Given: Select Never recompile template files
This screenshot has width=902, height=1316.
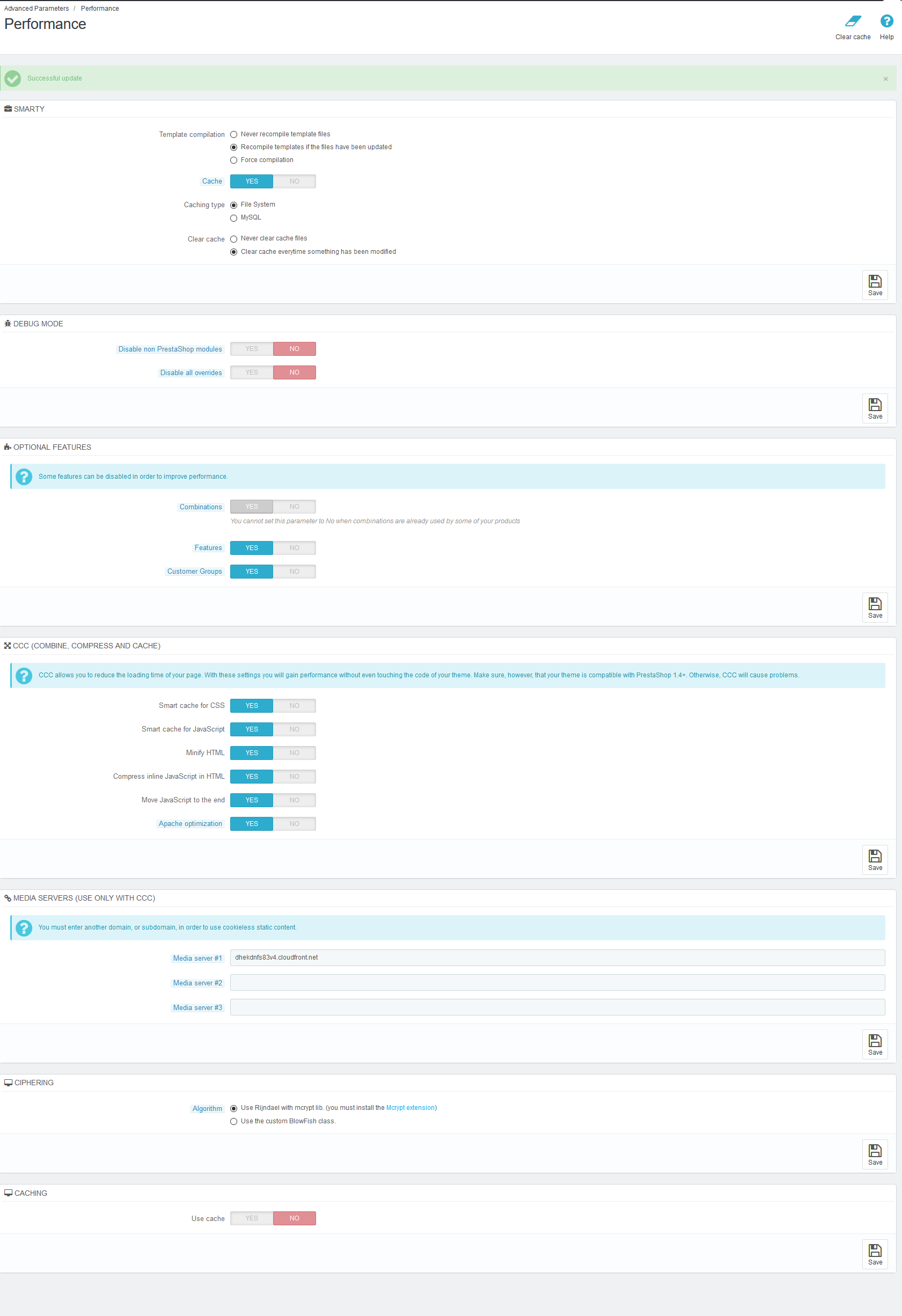Looking at the screenshot, I should click(233, 135).
